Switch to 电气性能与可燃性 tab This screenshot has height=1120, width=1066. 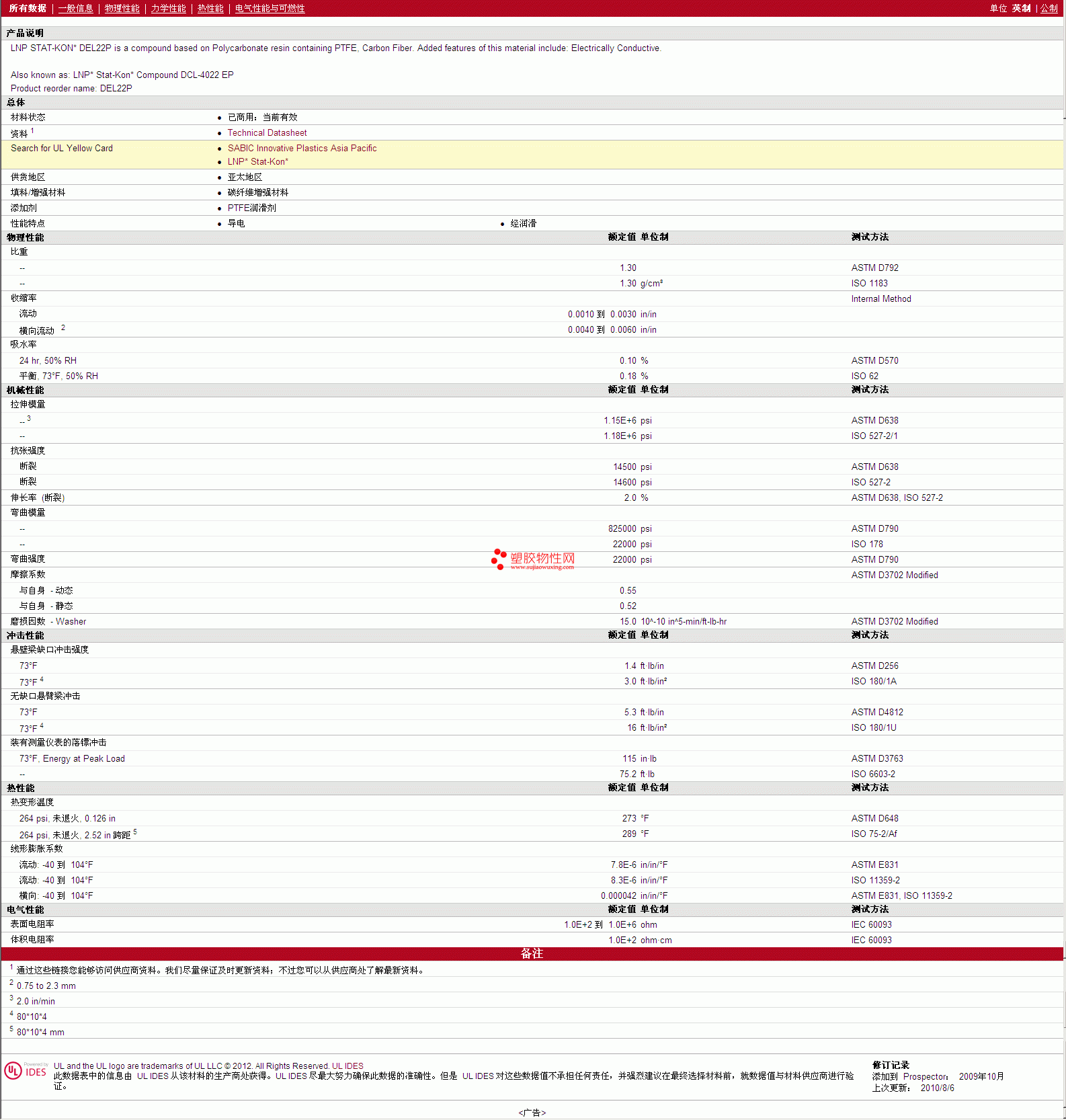point(270,9)
